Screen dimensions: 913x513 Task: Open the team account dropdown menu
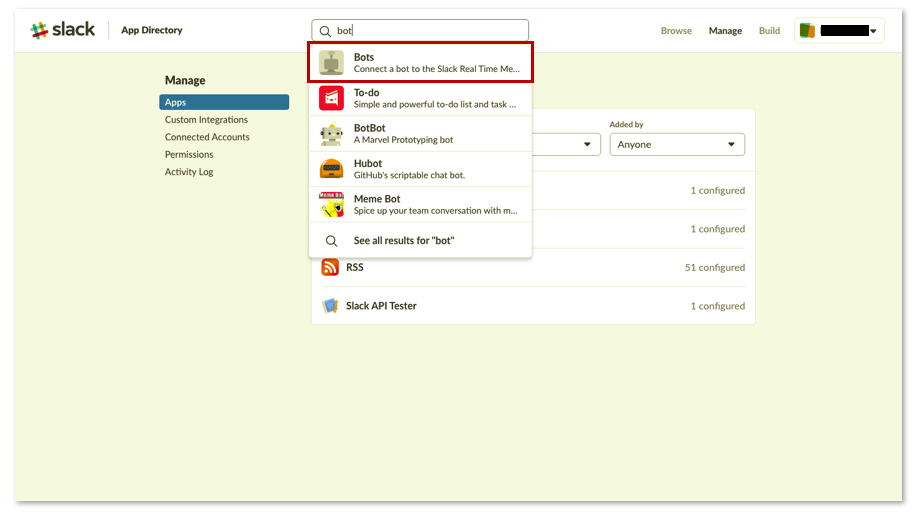click(x=840, y=31)
